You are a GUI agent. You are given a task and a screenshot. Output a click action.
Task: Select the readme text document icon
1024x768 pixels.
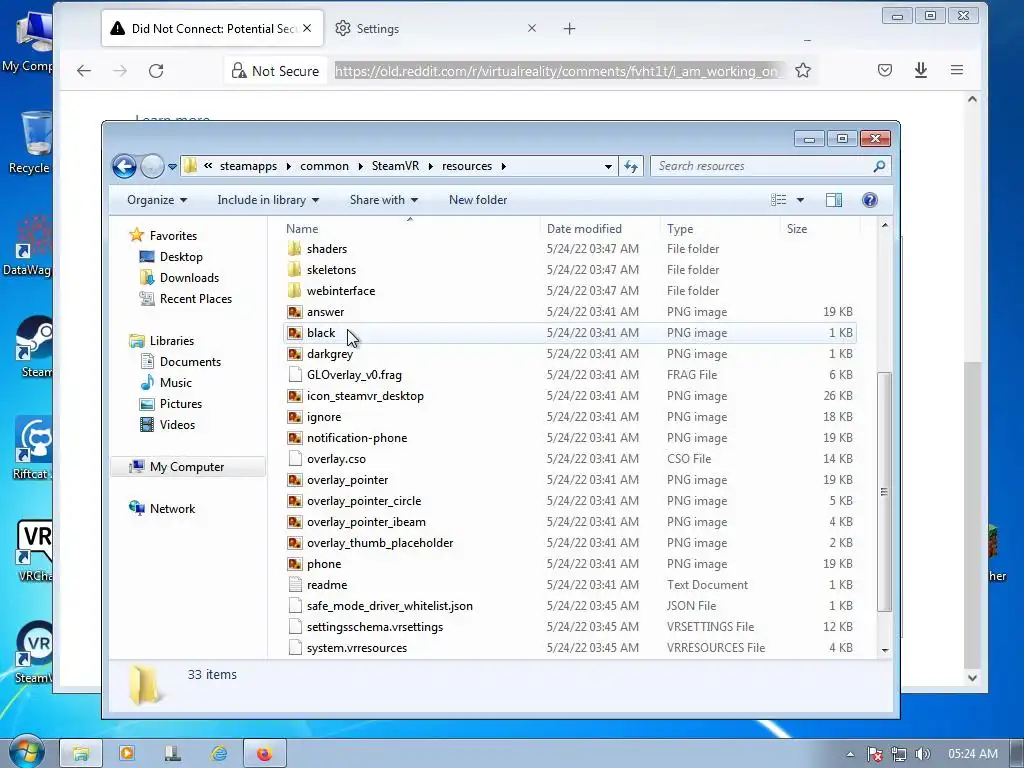click(295, 584)
